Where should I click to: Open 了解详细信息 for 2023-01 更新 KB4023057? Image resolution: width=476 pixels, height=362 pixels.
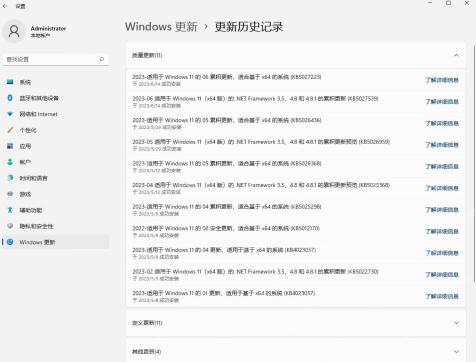pos(442,296)
